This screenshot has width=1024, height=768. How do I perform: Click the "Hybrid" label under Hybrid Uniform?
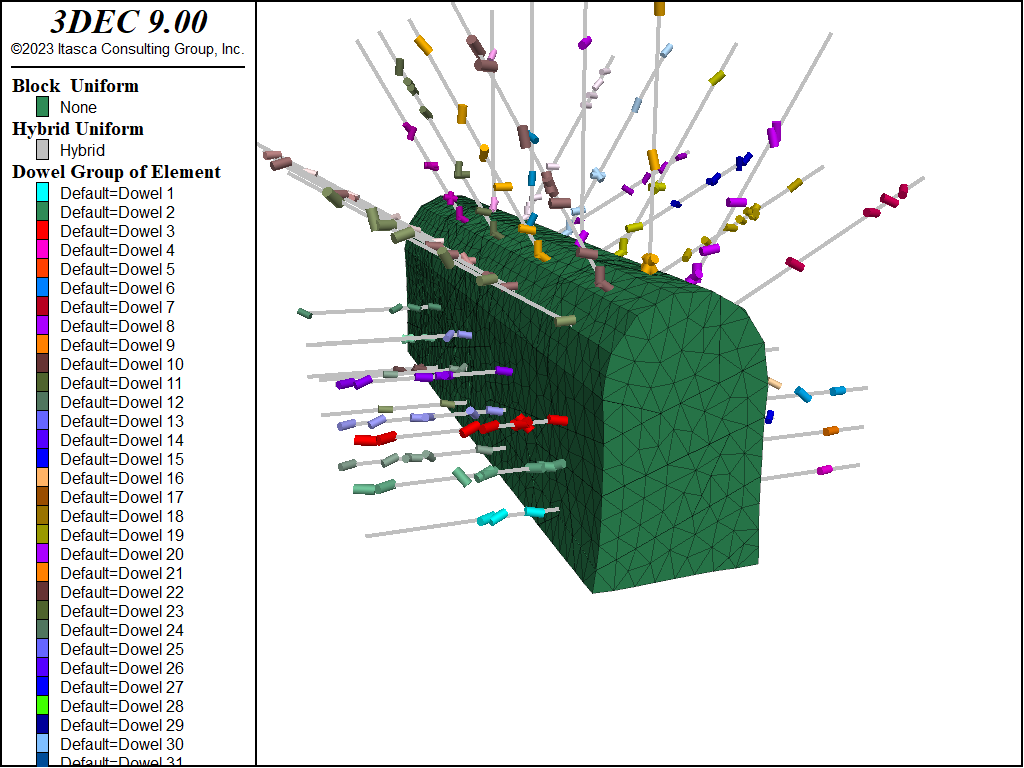pos(82,150)
